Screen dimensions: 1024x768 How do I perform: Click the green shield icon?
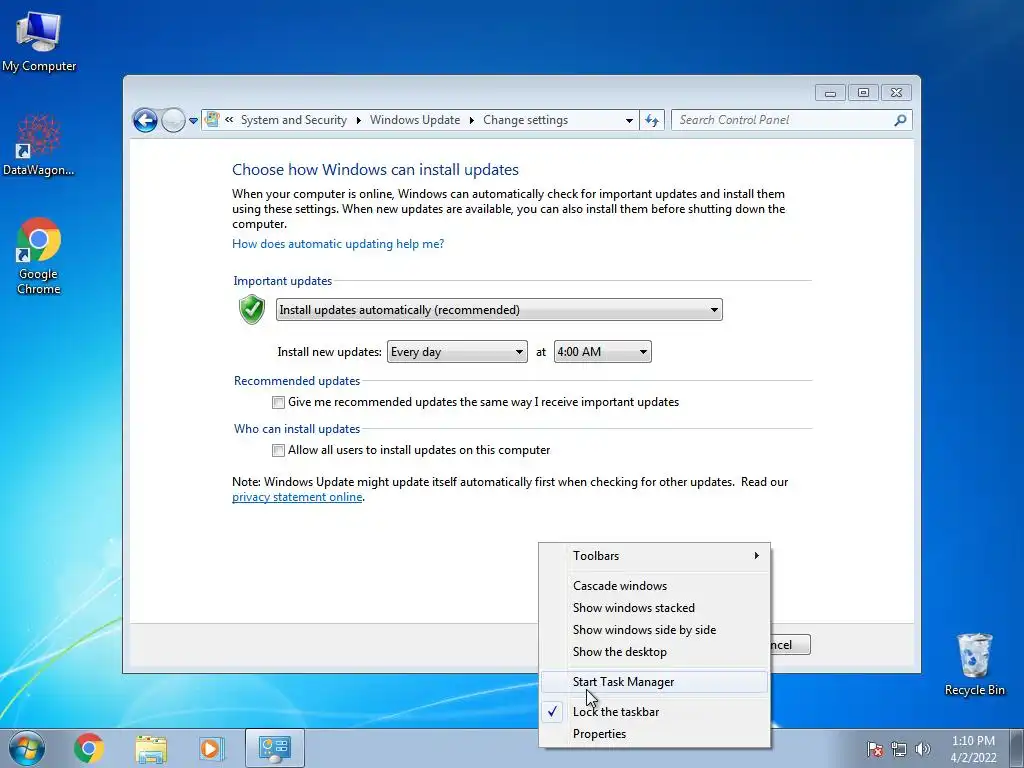coord(251,310)
